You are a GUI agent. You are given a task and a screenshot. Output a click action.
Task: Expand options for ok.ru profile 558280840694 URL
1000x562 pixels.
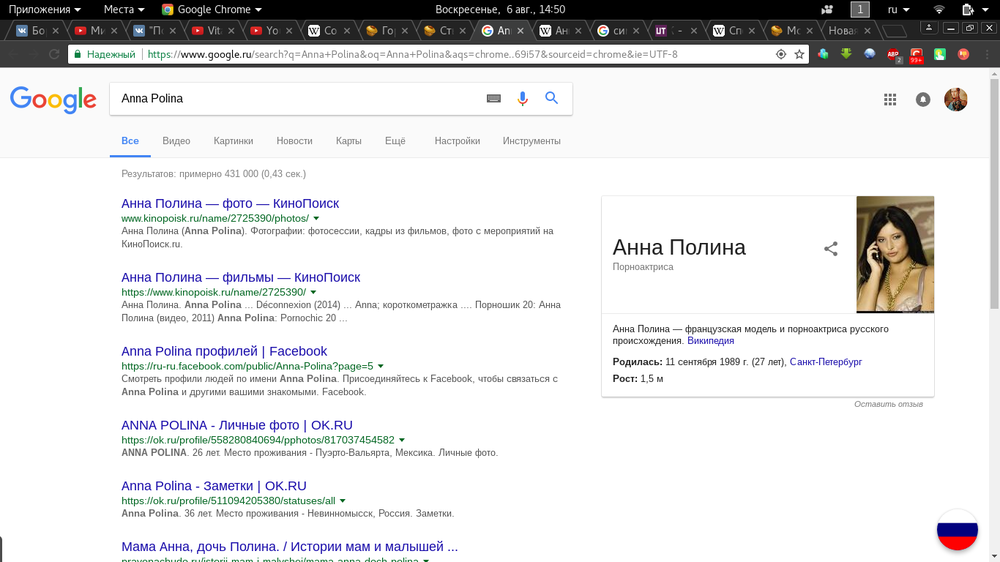pos(402,440)
